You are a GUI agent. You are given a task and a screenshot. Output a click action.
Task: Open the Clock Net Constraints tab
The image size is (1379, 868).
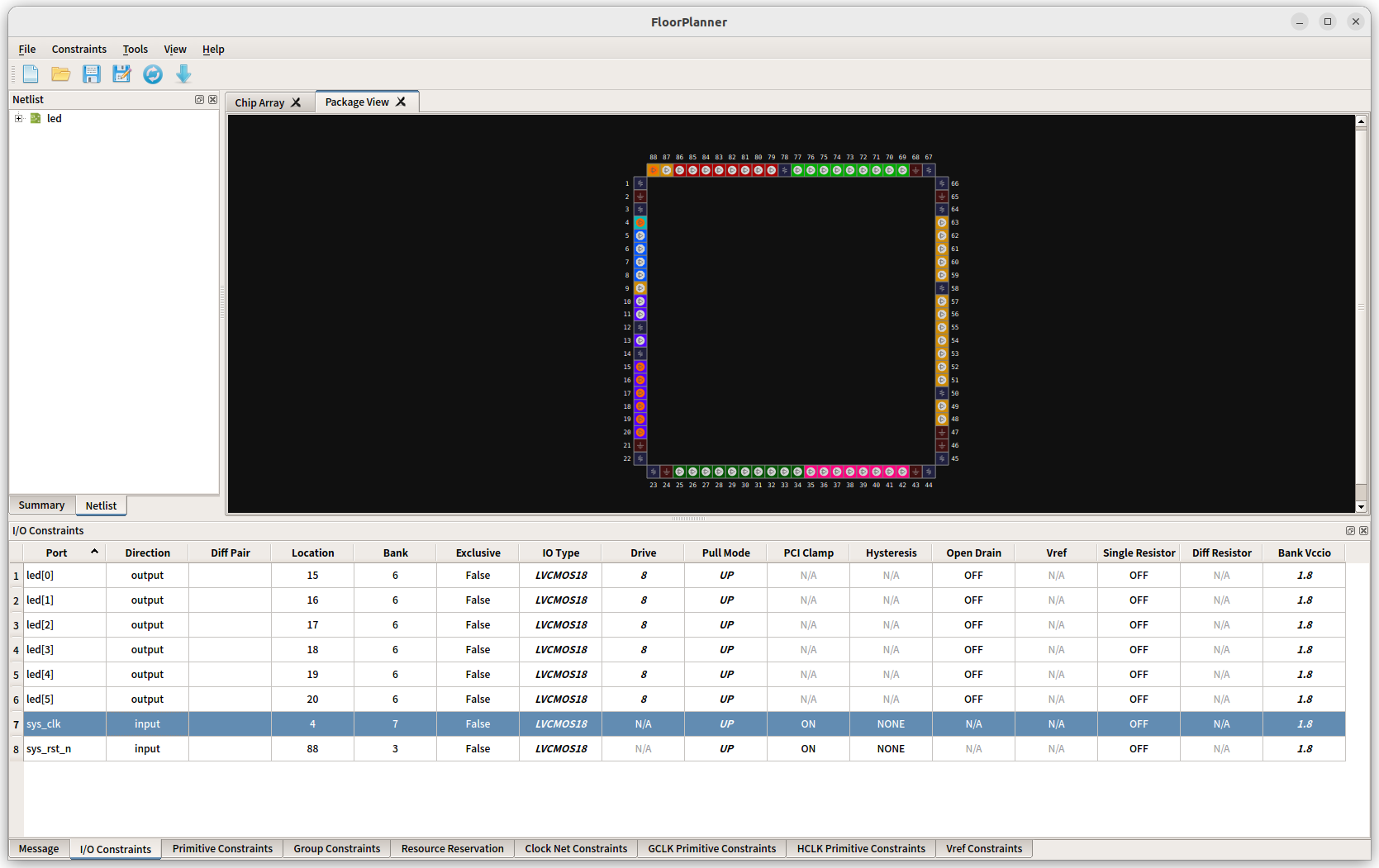tap(576, 848)
